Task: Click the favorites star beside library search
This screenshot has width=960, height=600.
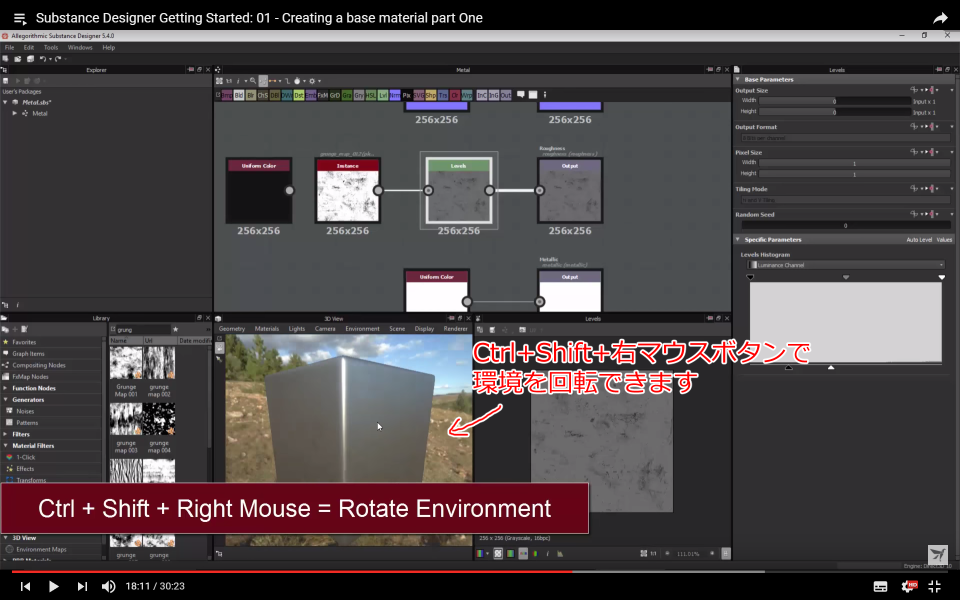Action: click(x=175, y=329)
